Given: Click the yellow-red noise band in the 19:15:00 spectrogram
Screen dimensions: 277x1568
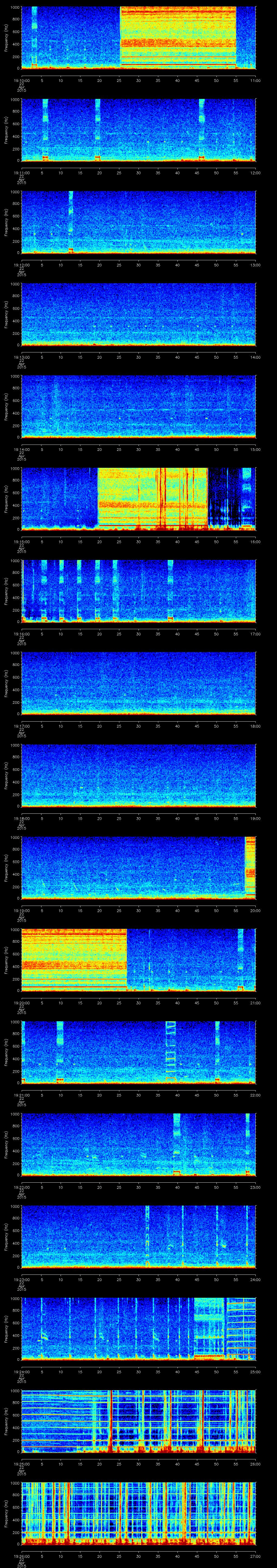Looking at the screenshot, I should click(x=152, y=499).
